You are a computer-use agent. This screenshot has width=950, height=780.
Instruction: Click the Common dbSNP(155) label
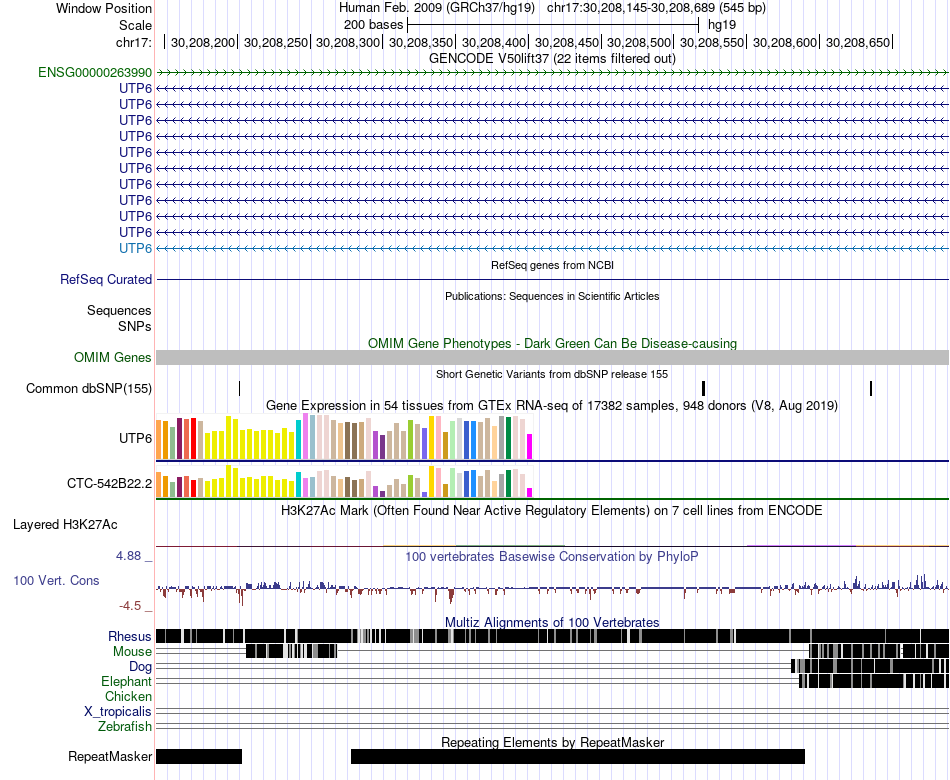(x=89, y=388)
